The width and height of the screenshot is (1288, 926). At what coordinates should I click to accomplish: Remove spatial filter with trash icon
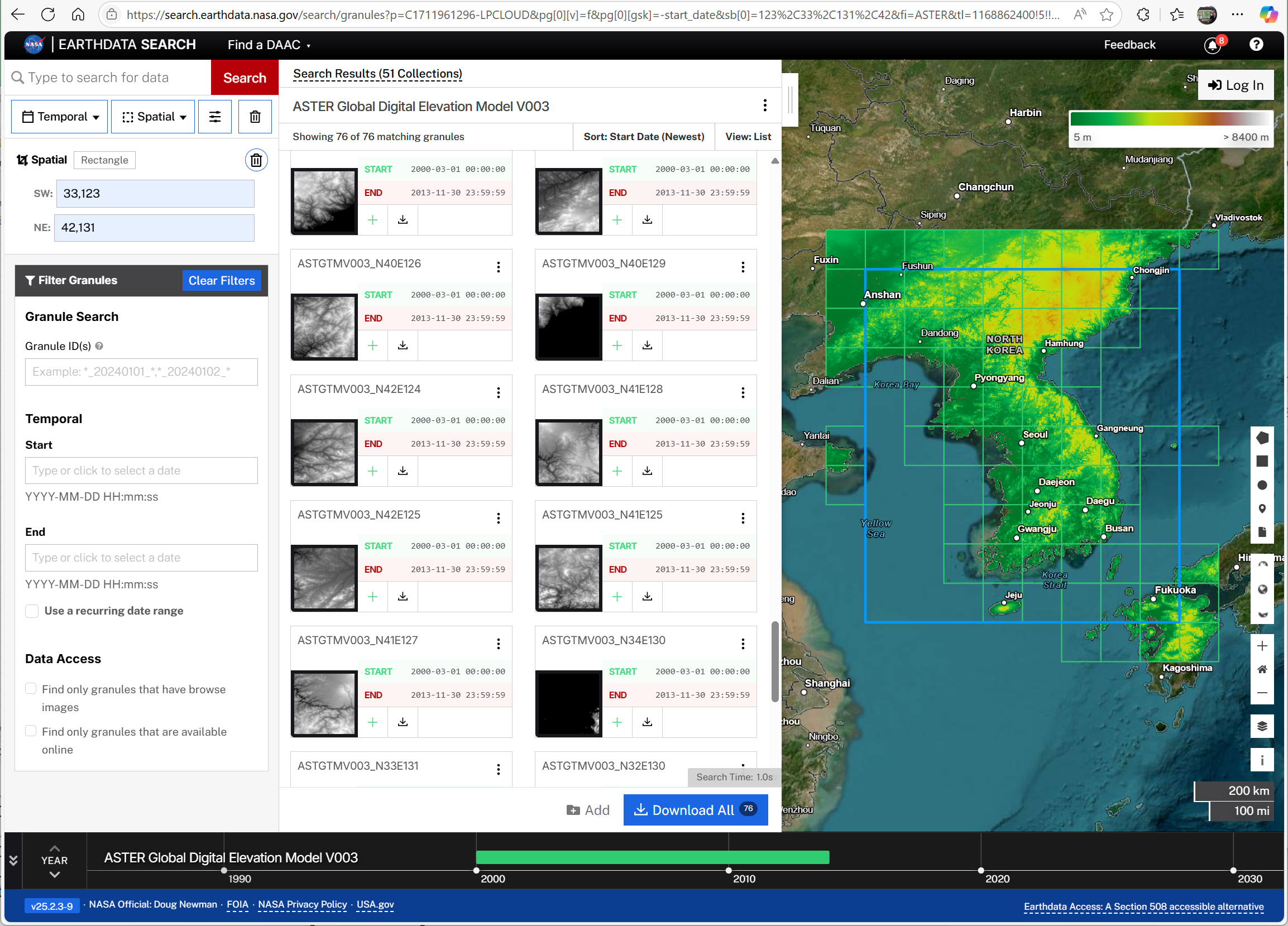[x=256, y=160]
